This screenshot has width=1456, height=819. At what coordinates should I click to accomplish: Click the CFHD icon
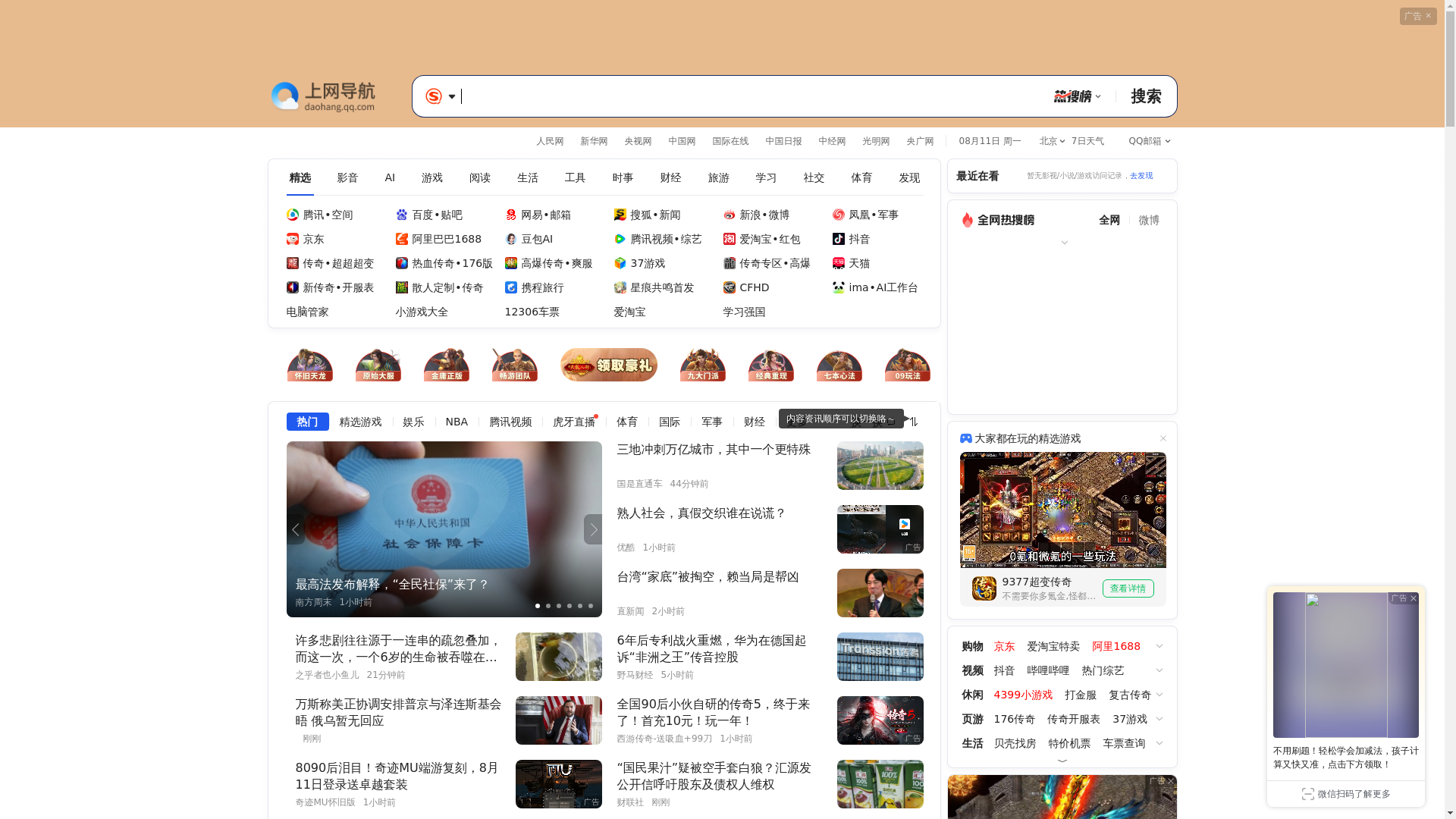730,287
